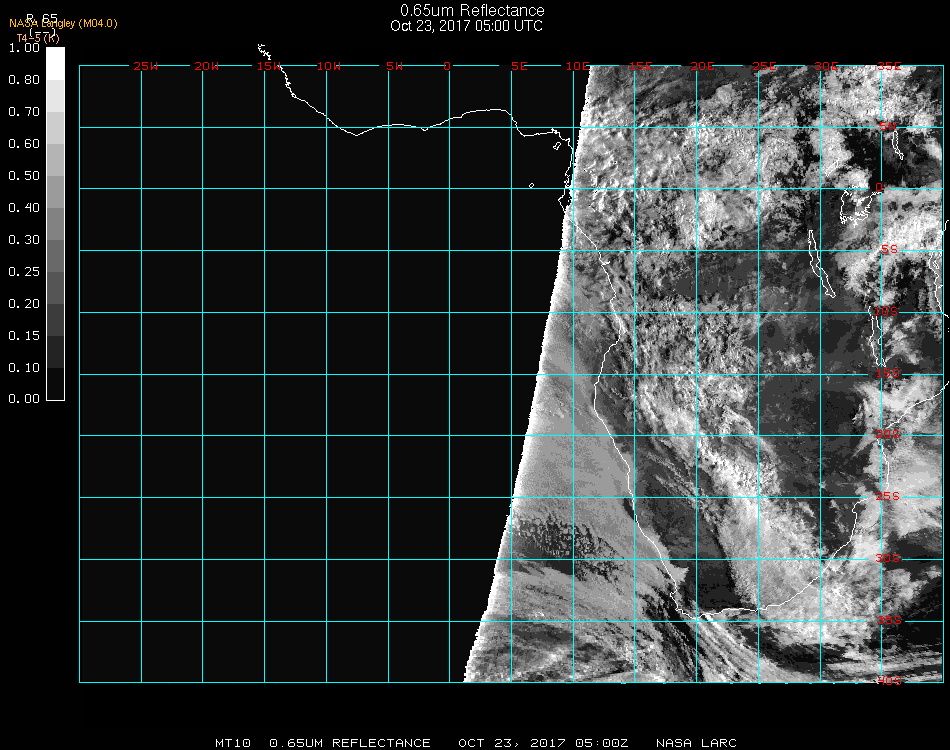Screen dimensions: 950x750
Task: Click the '20E' longitude label
Action: pyautogui.click(x=703, y=66)
